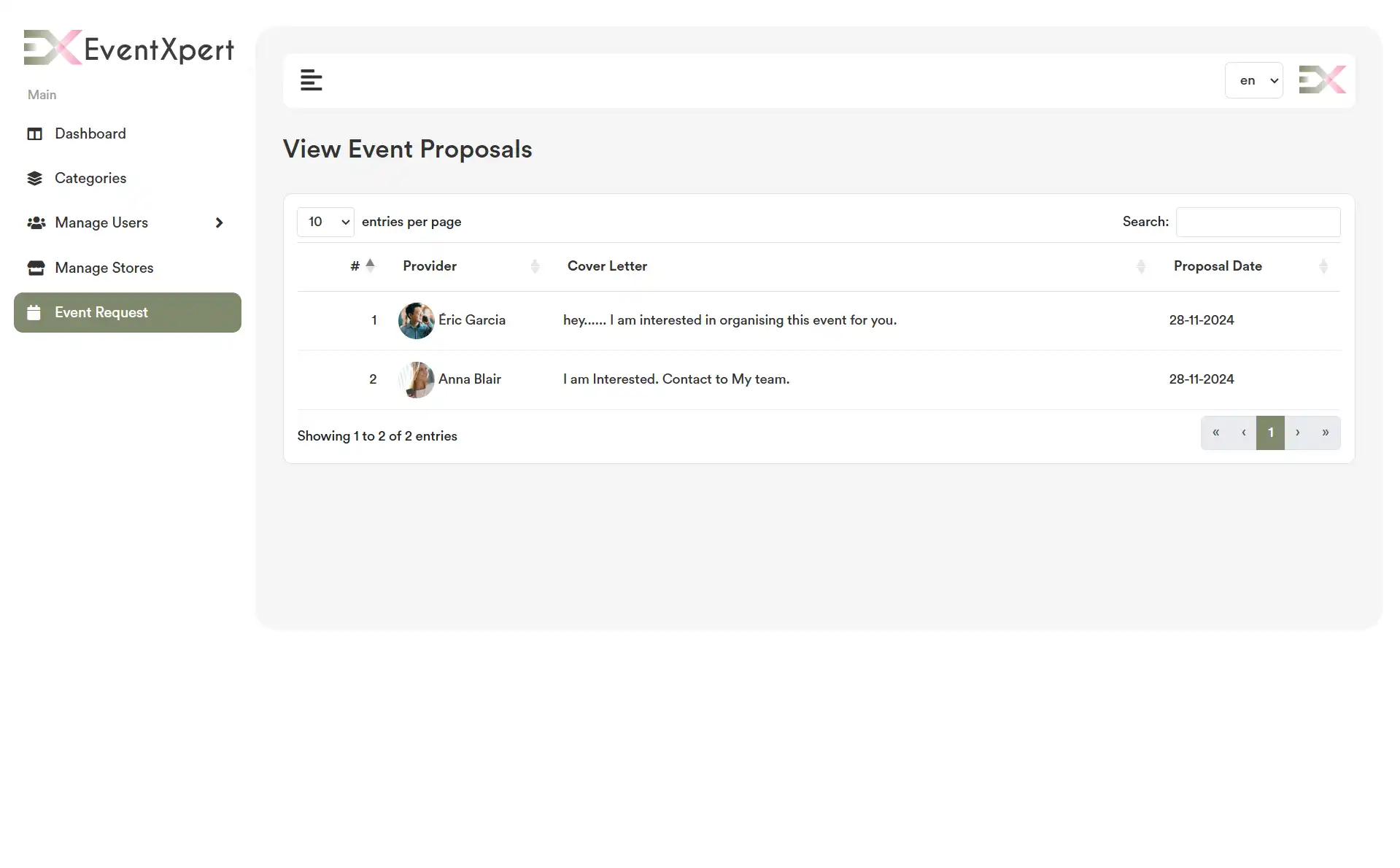Open the Dashboard menu item
This screenshot has width=1400, height=868.
click(90, 133)
